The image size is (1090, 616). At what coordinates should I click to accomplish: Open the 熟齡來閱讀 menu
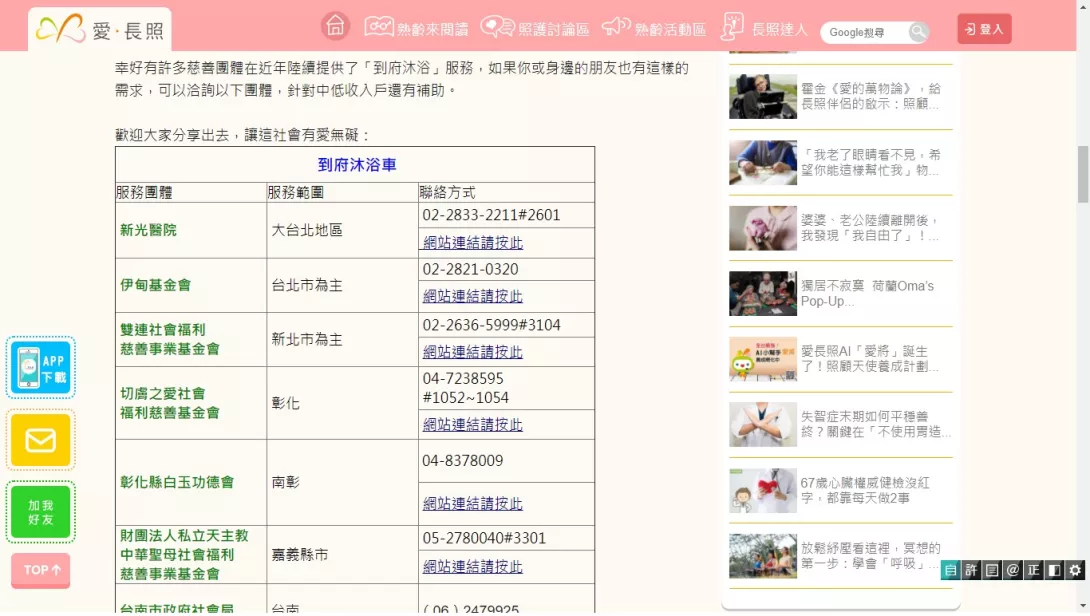(x=416, y=28)
